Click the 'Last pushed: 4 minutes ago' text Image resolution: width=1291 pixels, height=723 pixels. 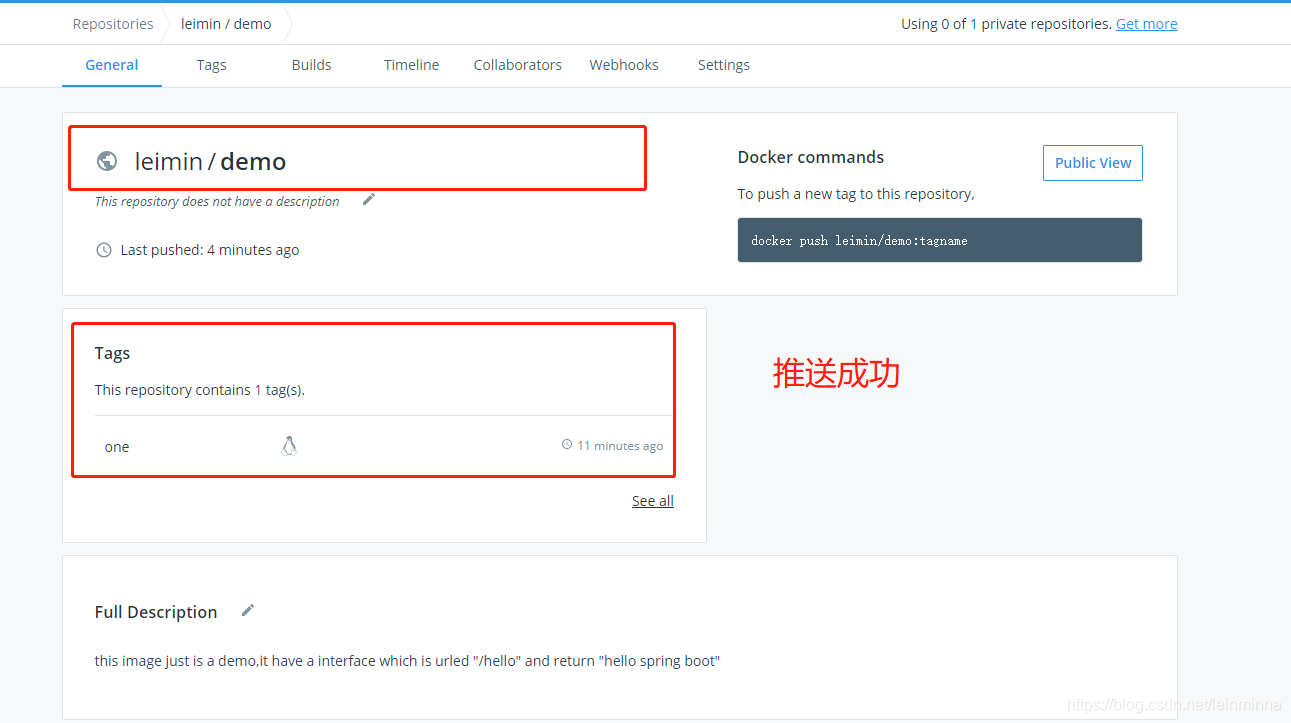tap(210, 250)
